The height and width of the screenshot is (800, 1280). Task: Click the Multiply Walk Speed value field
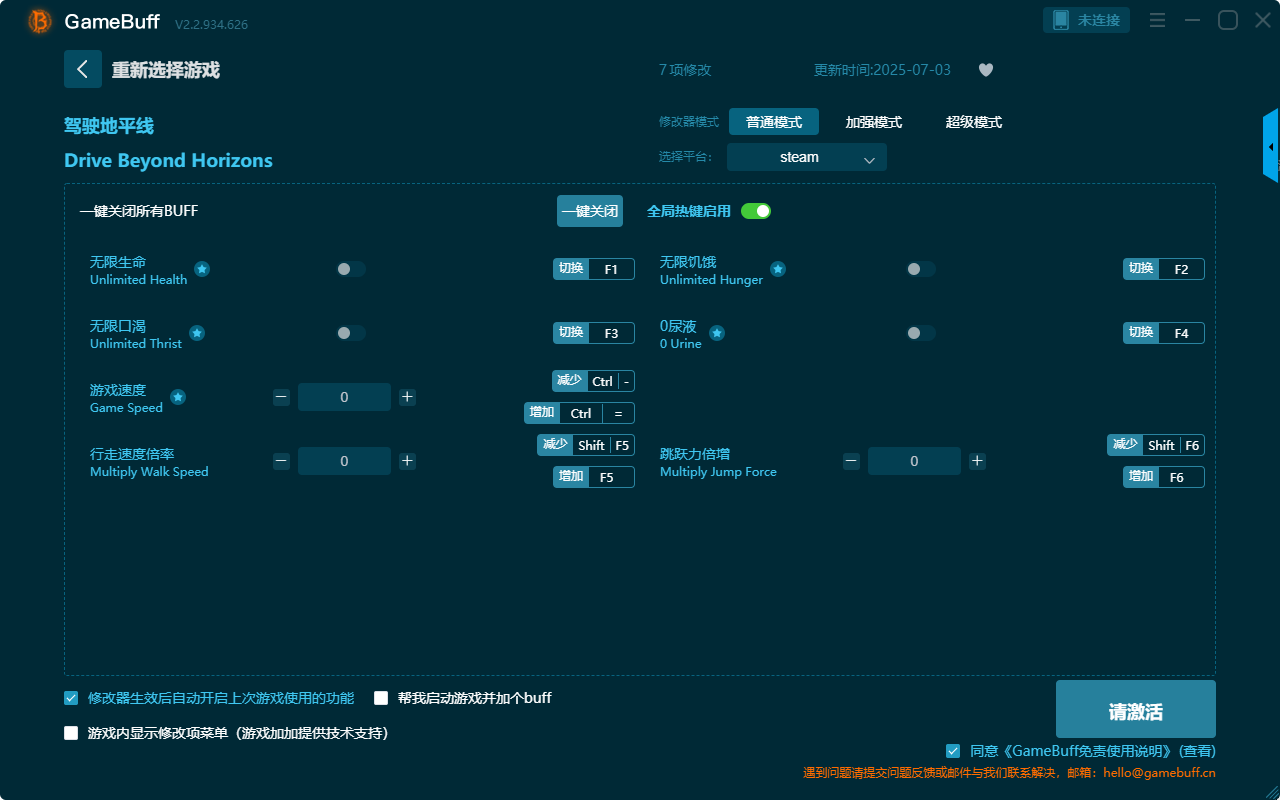pyautogui.click(x=344, y=461)
